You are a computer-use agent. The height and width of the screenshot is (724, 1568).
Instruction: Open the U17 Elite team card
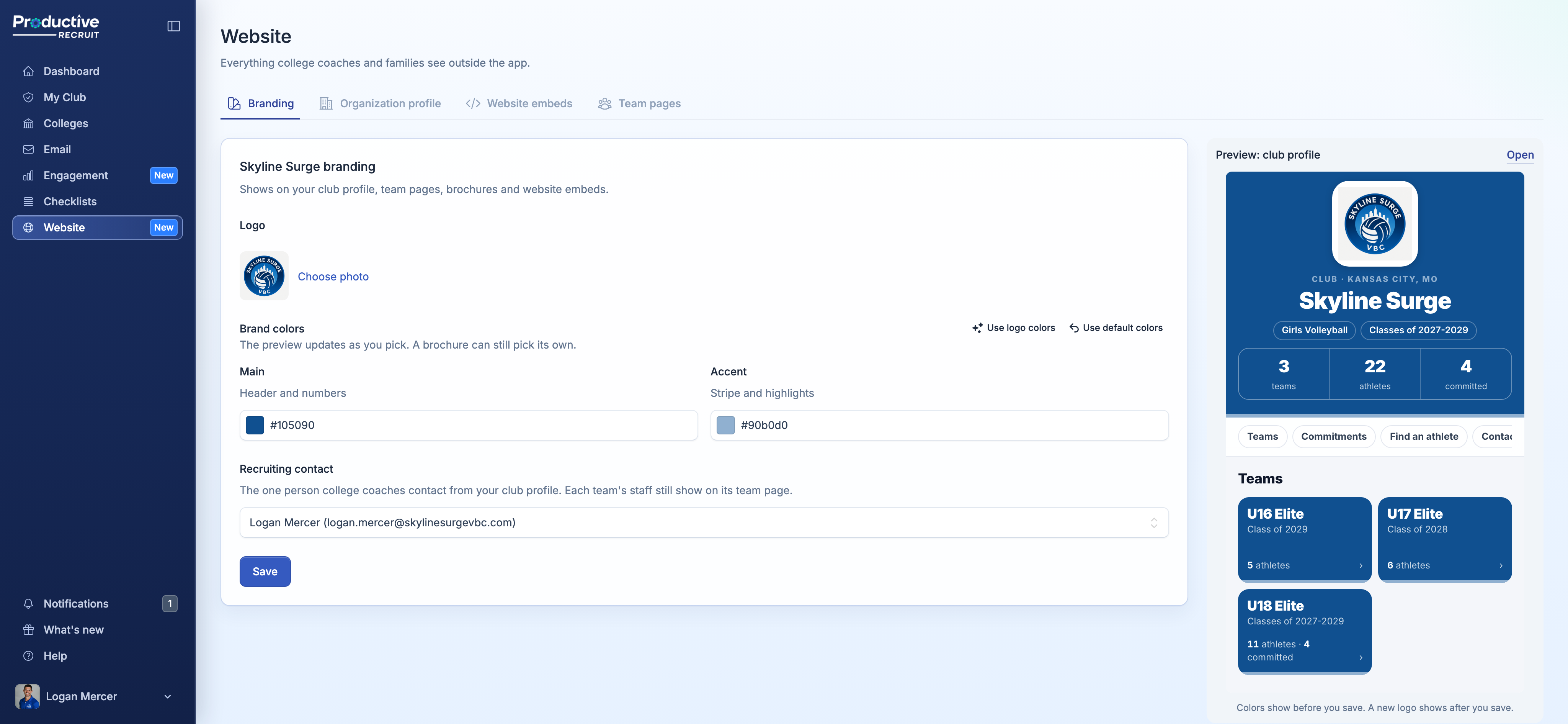[x=1444, y=539]
